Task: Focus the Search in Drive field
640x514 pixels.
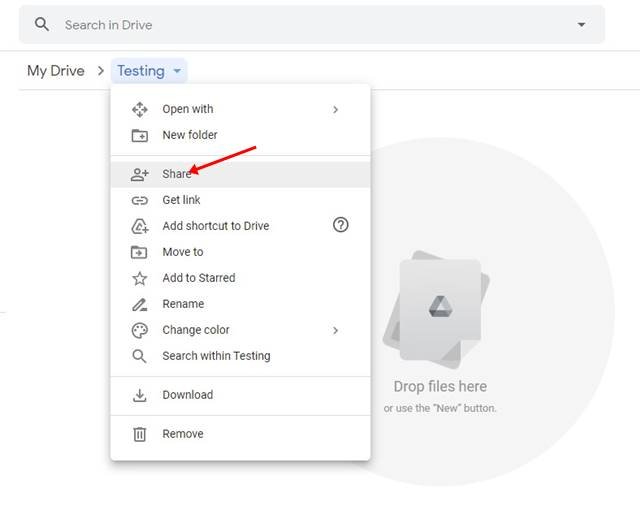Action: (x=312, y=24)
